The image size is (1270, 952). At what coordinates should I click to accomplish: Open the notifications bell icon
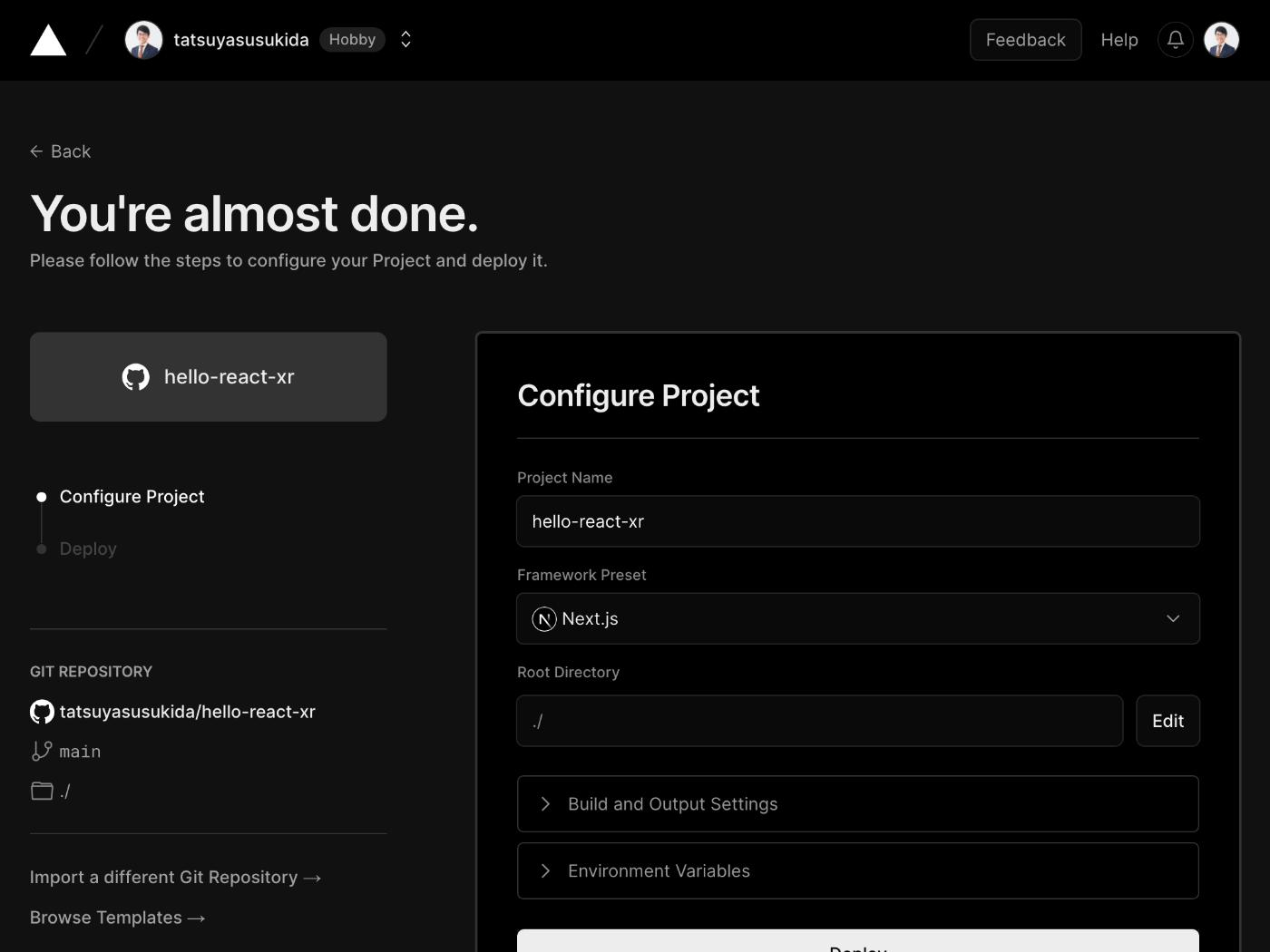[1176, 40]
